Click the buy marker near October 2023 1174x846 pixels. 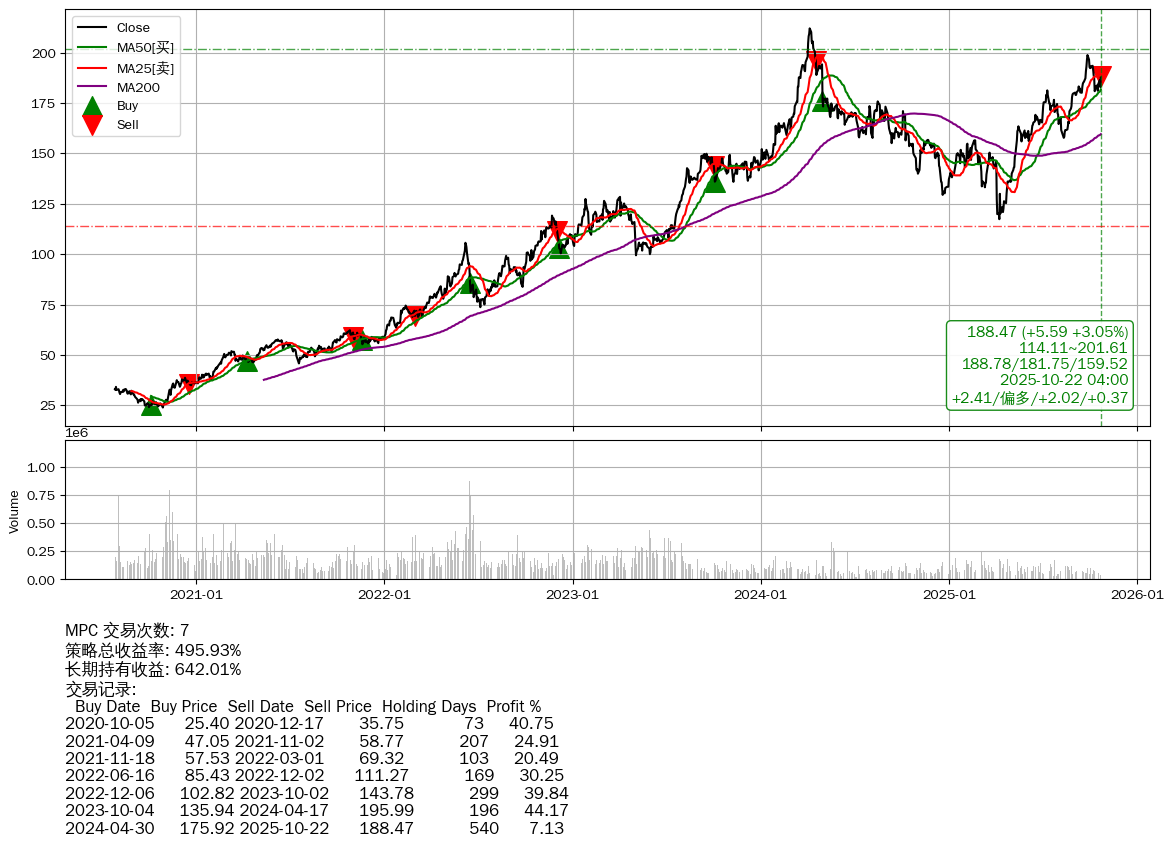[714, 182]
